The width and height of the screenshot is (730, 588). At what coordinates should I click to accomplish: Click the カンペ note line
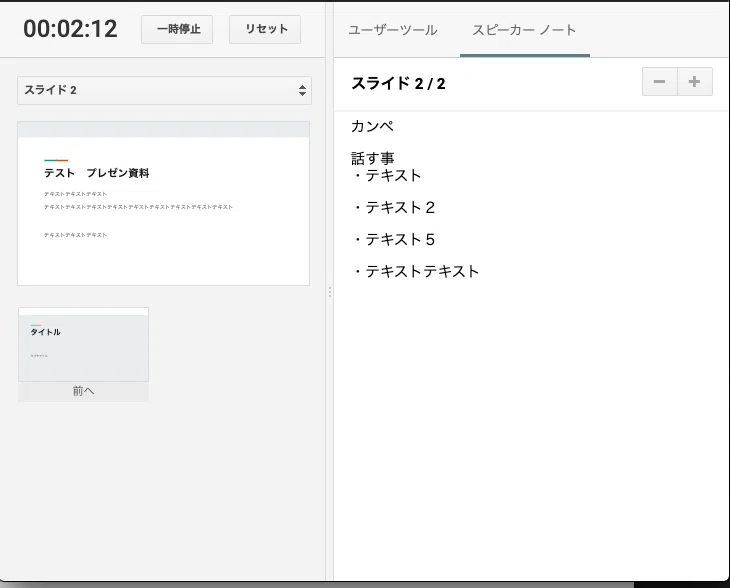[x=372, y=126]
